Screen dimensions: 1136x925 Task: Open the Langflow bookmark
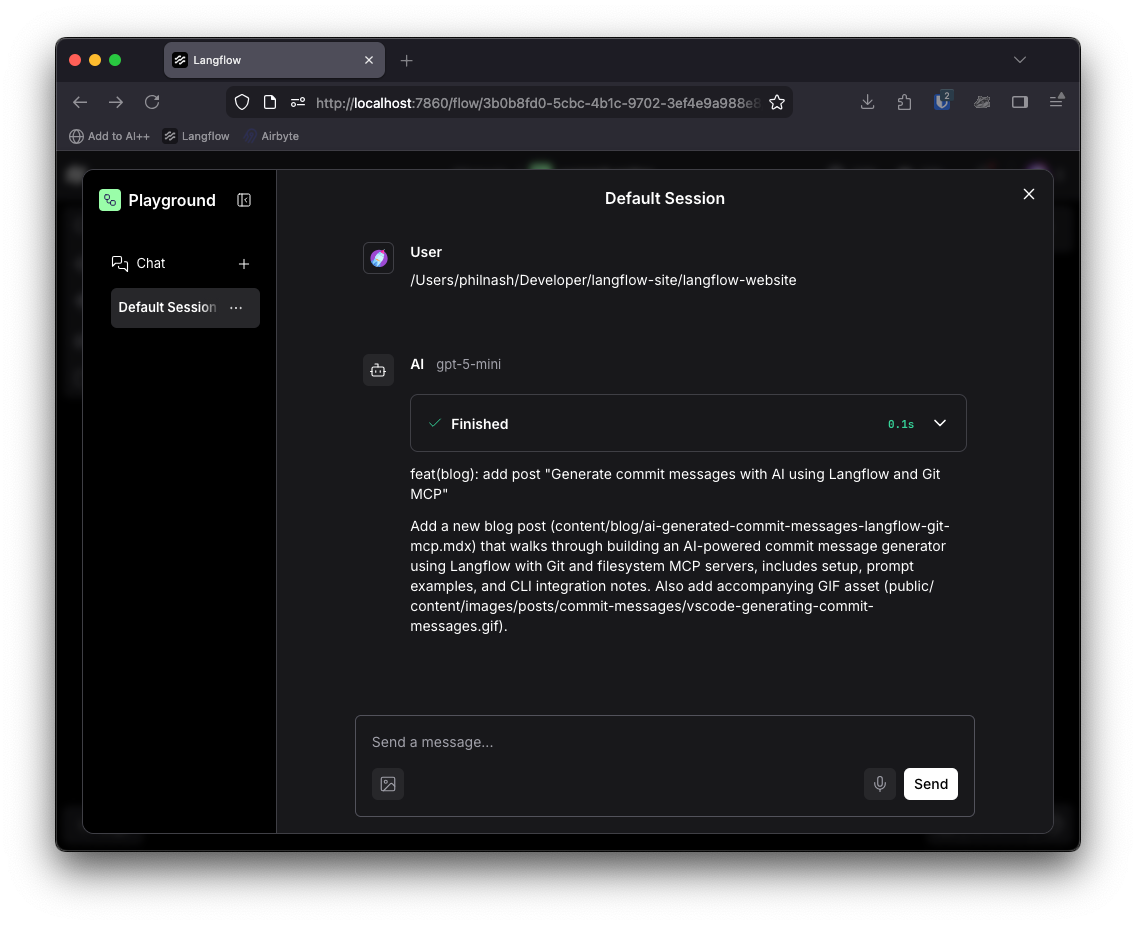tap(197, 136)
